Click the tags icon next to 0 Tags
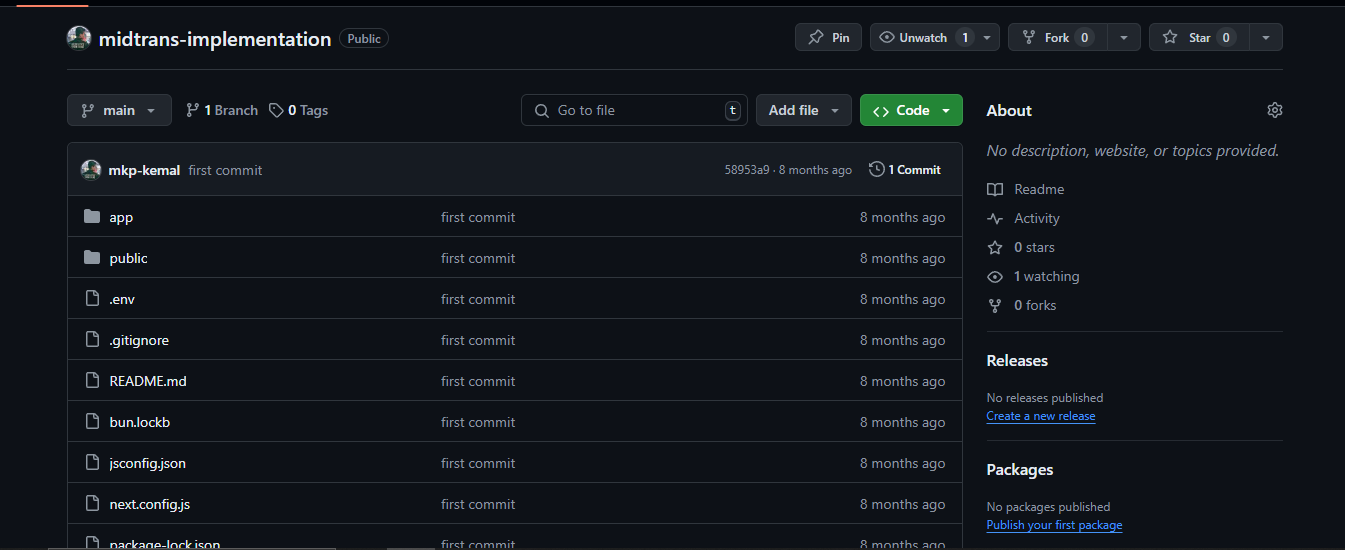Viewport: 1345px width, 550px height. point(276,110)
